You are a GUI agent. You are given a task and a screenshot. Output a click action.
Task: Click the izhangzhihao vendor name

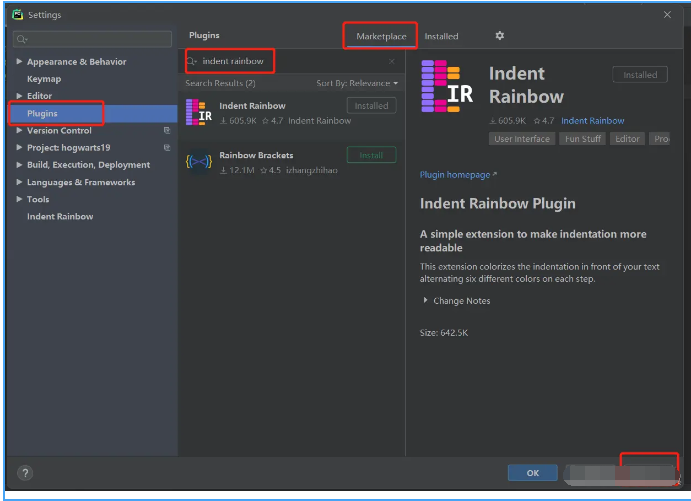(312, 170)
